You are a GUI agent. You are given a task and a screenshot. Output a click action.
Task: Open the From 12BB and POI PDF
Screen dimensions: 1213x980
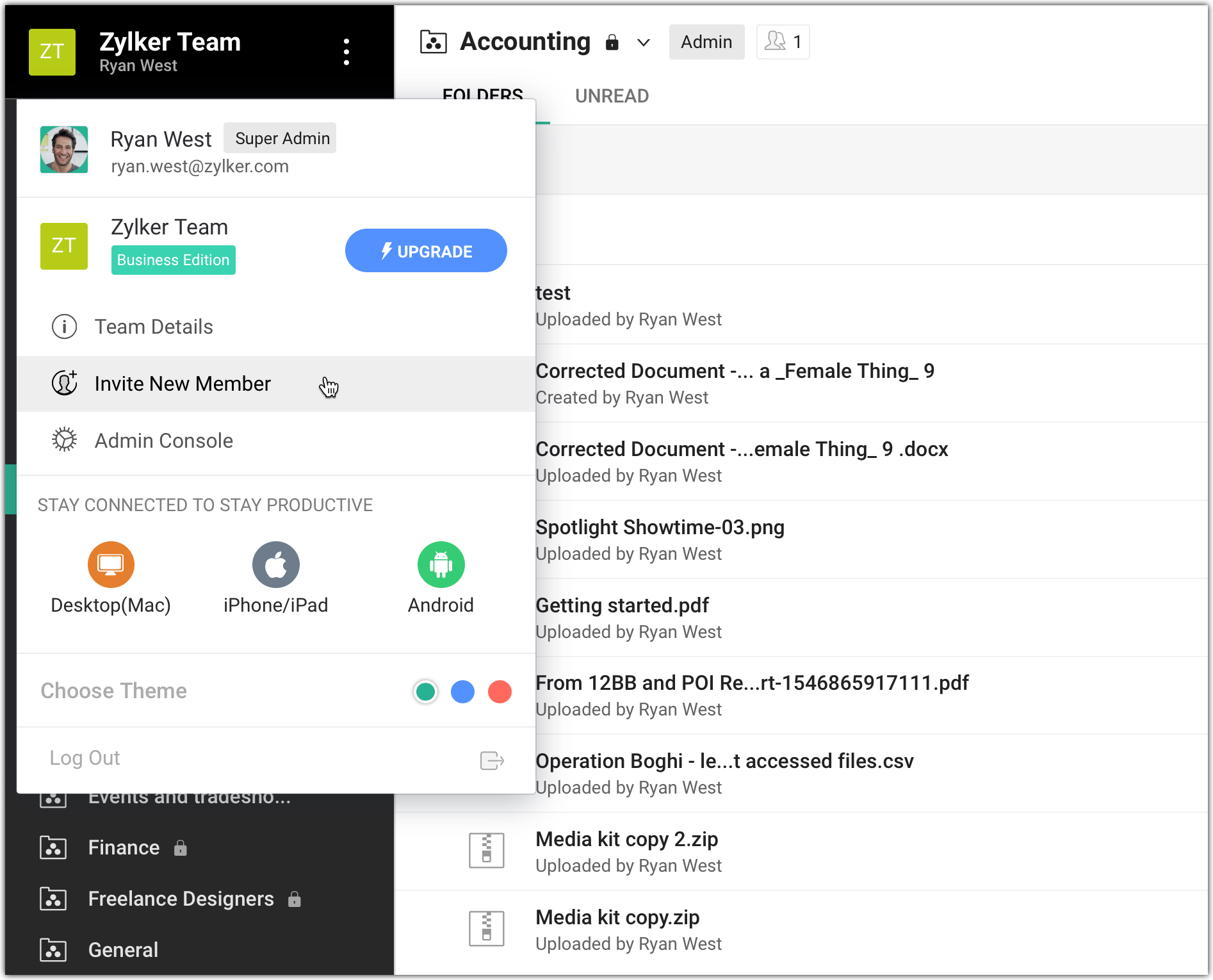(752, 683)
